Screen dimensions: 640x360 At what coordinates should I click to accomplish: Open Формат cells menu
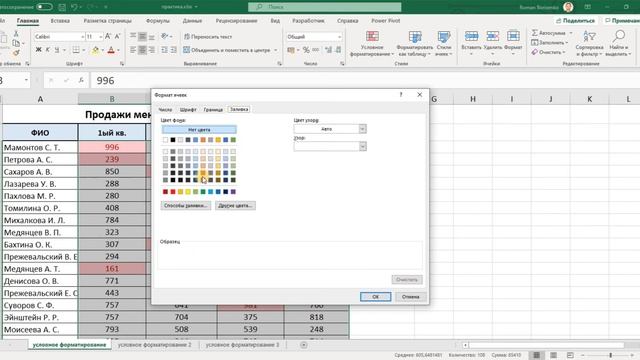(x=513, y=43)
